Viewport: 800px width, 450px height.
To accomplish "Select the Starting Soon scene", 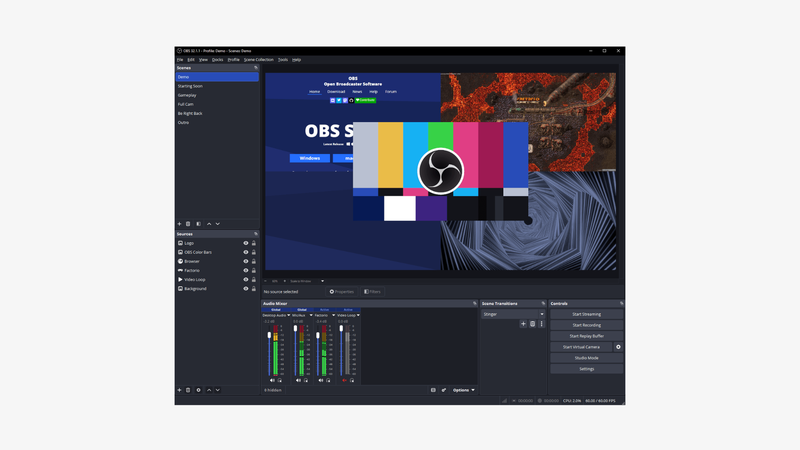I will tap(217, 86).
